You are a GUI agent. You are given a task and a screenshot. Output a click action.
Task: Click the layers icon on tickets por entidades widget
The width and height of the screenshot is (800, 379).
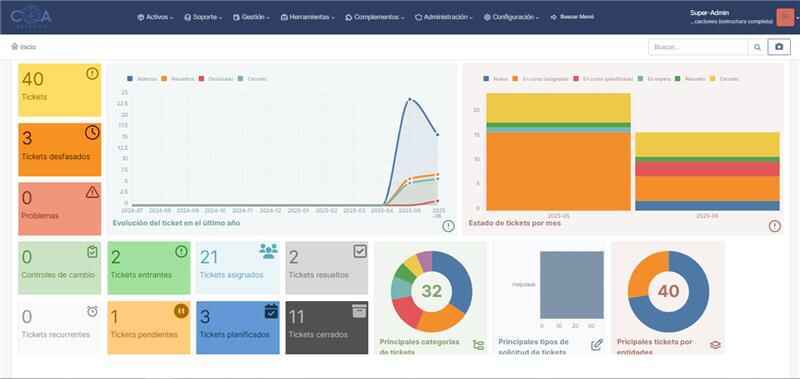pos(715,345)
